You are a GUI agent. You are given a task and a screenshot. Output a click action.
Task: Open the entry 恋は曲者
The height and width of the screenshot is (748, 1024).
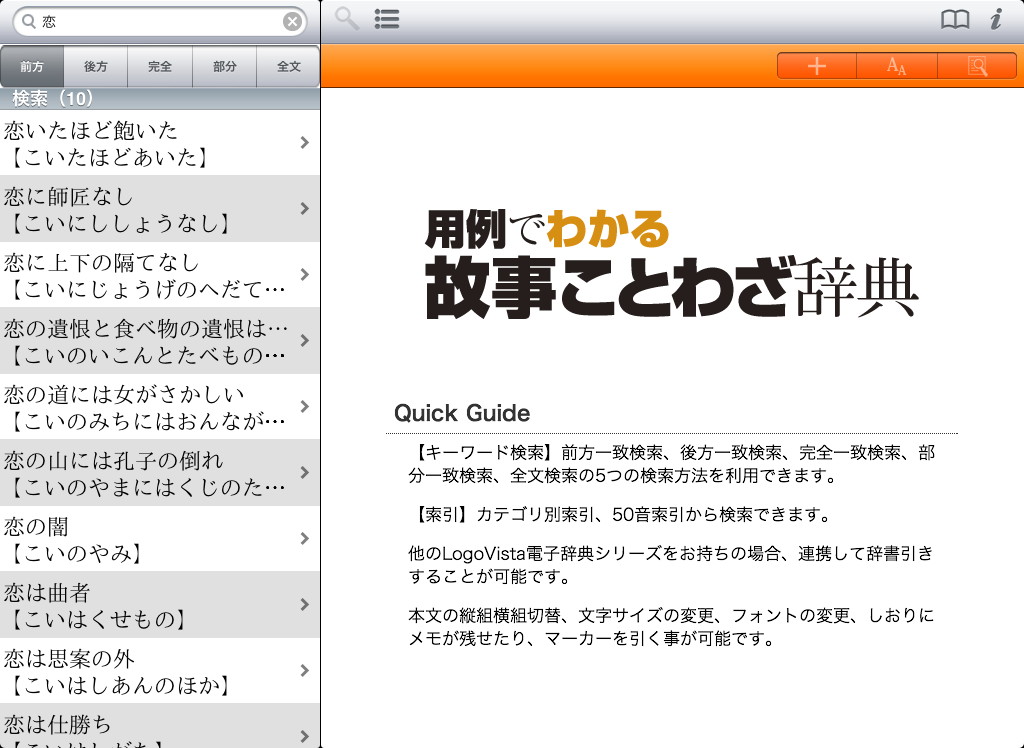(150, 605)
